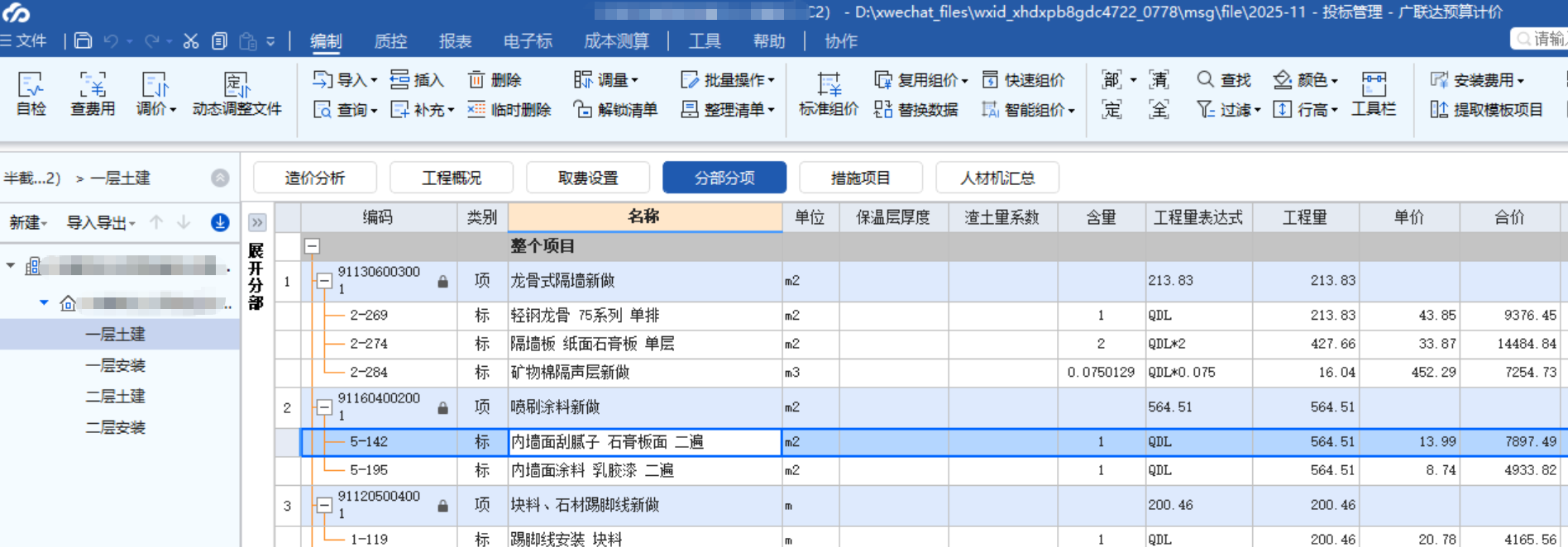Screen dimensions: 1568x547
Task: Collapse item 91130600300 龙骨式隔墙新做 expander
Action: coord(324,282)
